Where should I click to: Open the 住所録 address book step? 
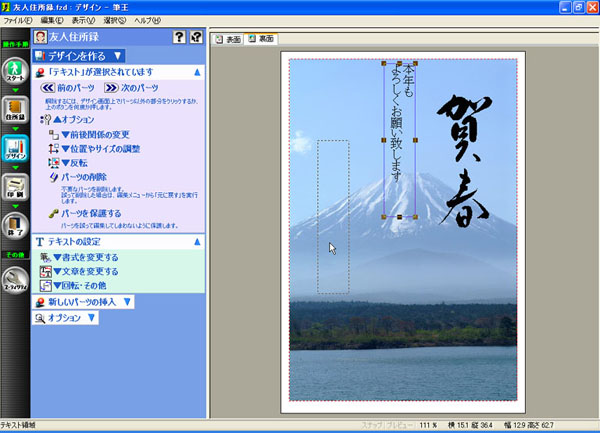coord(15,112)
